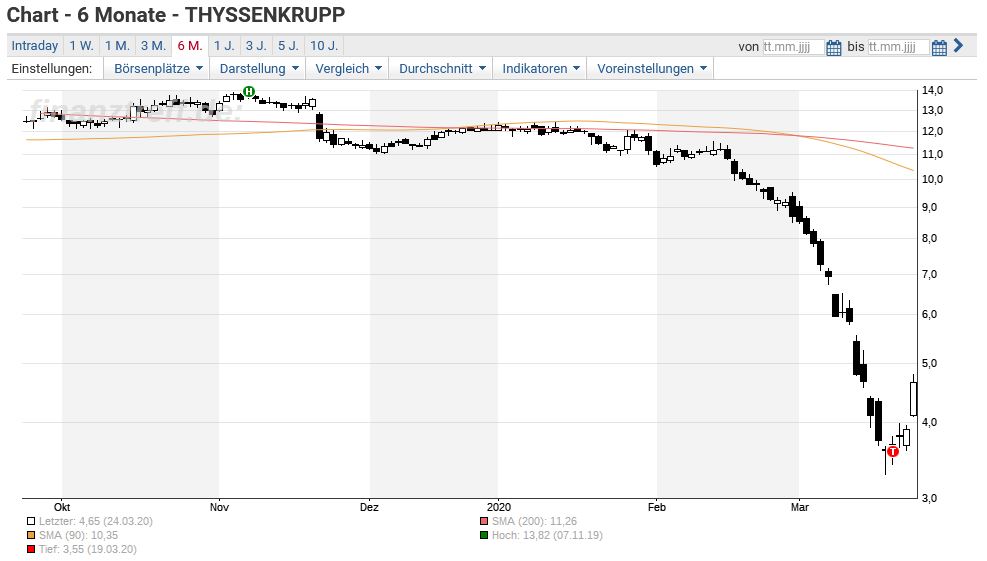This screenshot has width=987, height=561.
Task: Click the 'Hoch: 13,82 (07.11.19)' legend text
Action: [547, 535]
